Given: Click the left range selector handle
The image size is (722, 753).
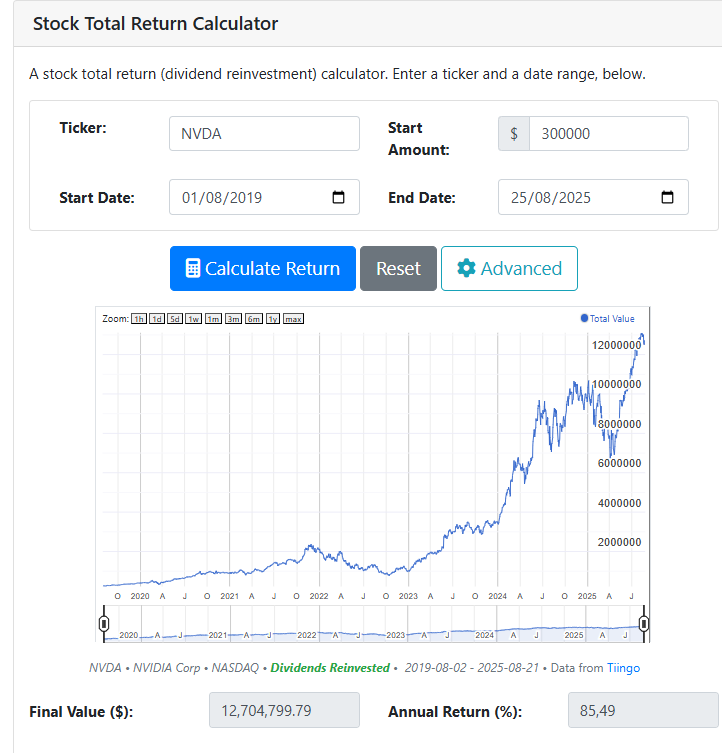Looking at the screenshot, I should pyautogui.click(x=104, y=625).
